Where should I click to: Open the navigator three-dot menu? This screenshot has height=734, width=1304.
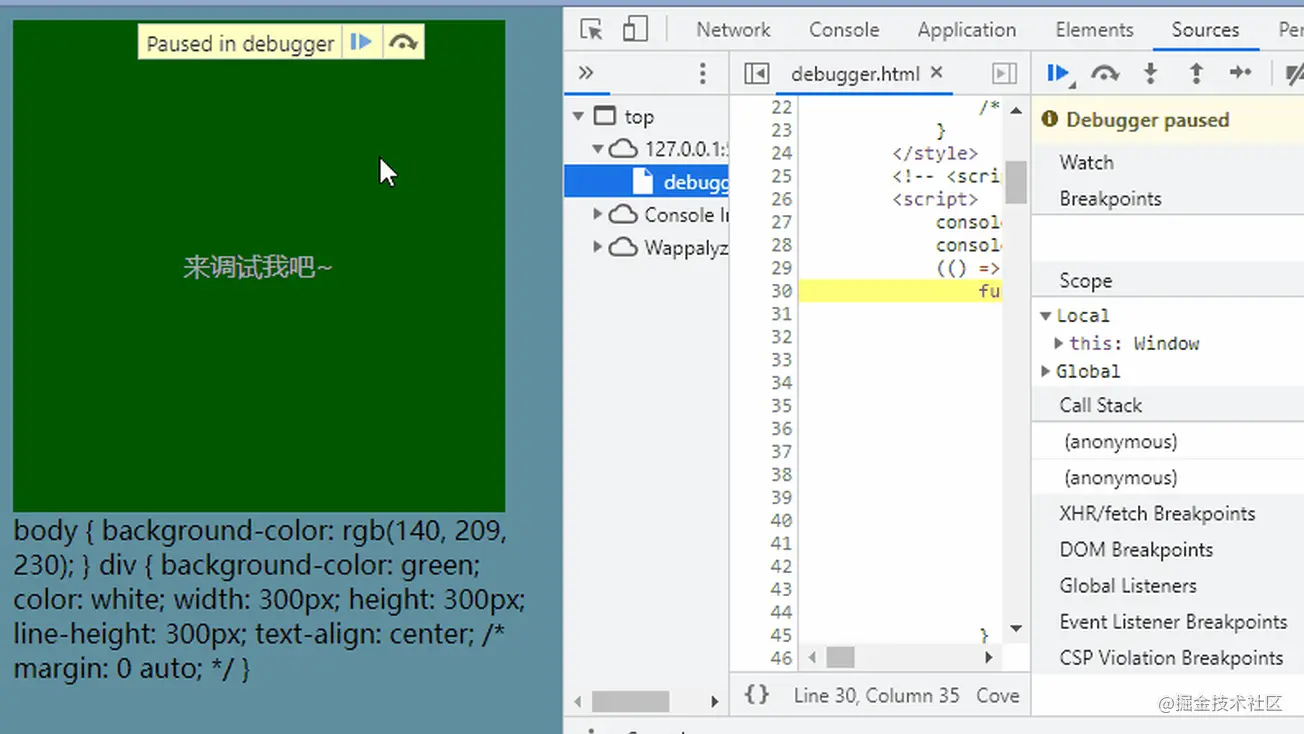point(703,73)
